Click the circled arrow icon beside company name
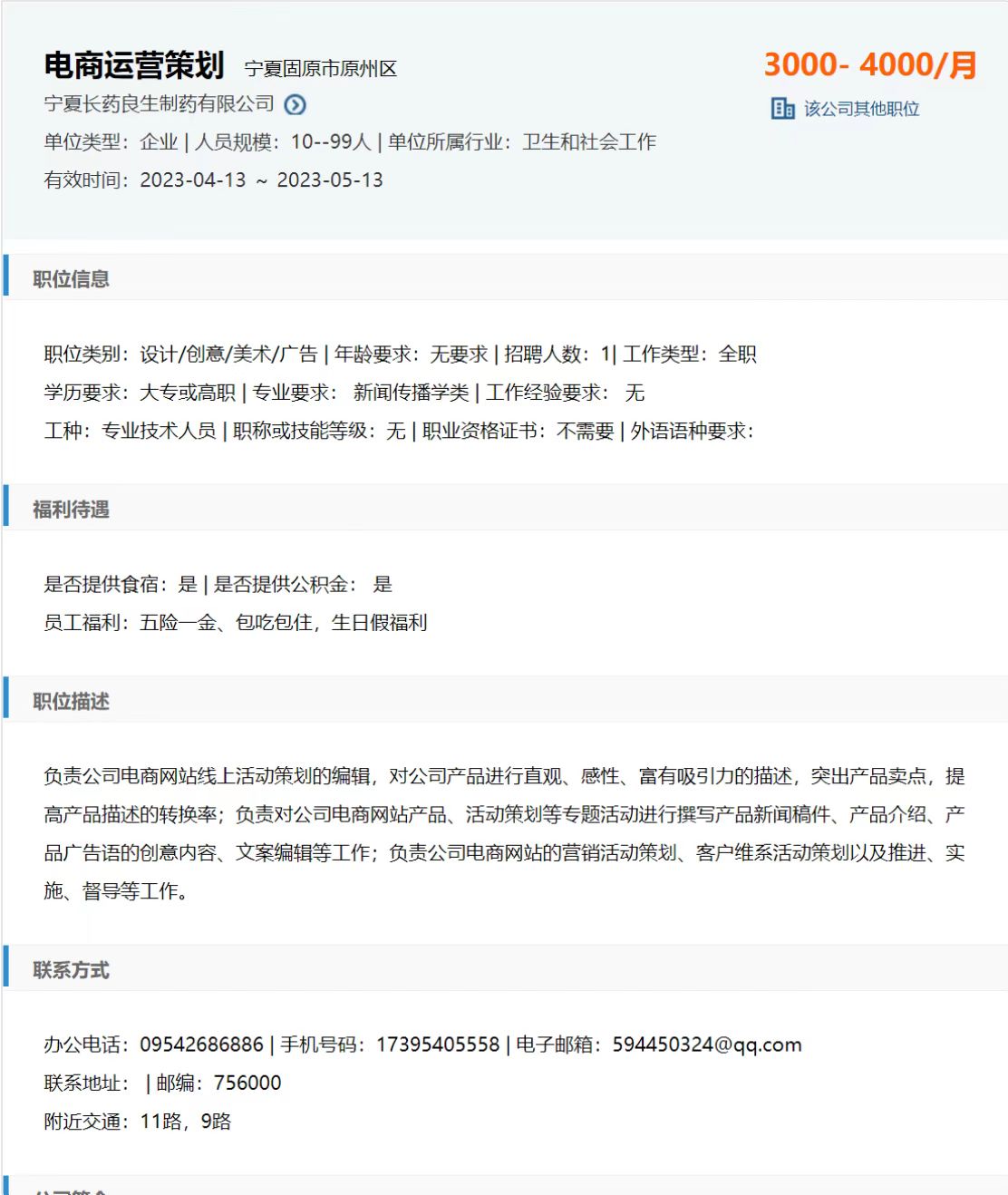This screenshot has width=1008, height=1195. [x=295, y=105]
